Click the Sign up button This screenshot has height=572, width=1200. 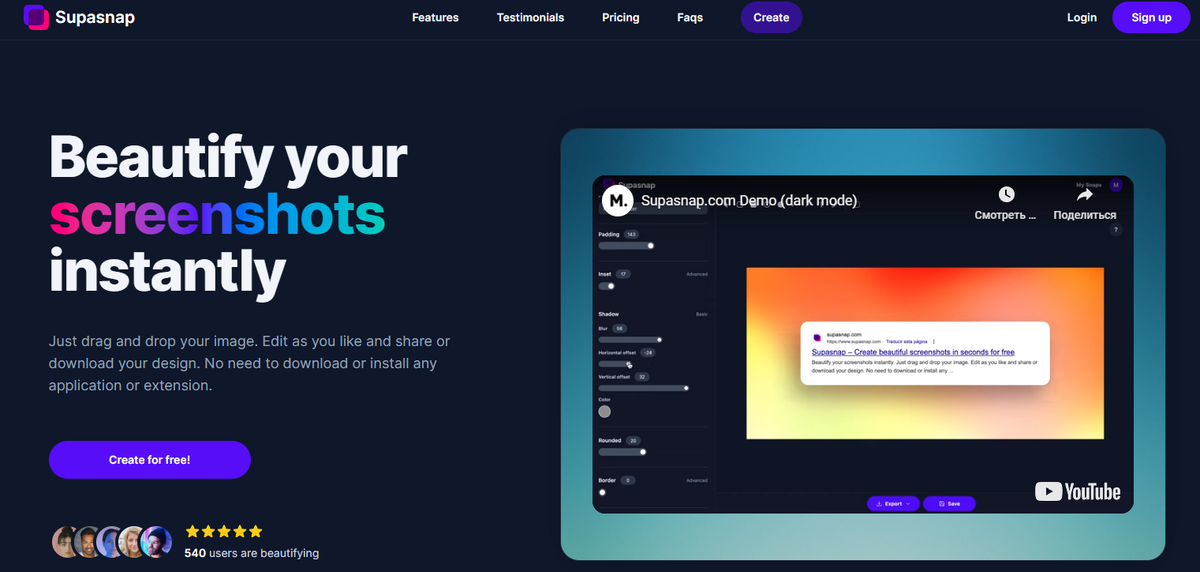point(1151,17)
